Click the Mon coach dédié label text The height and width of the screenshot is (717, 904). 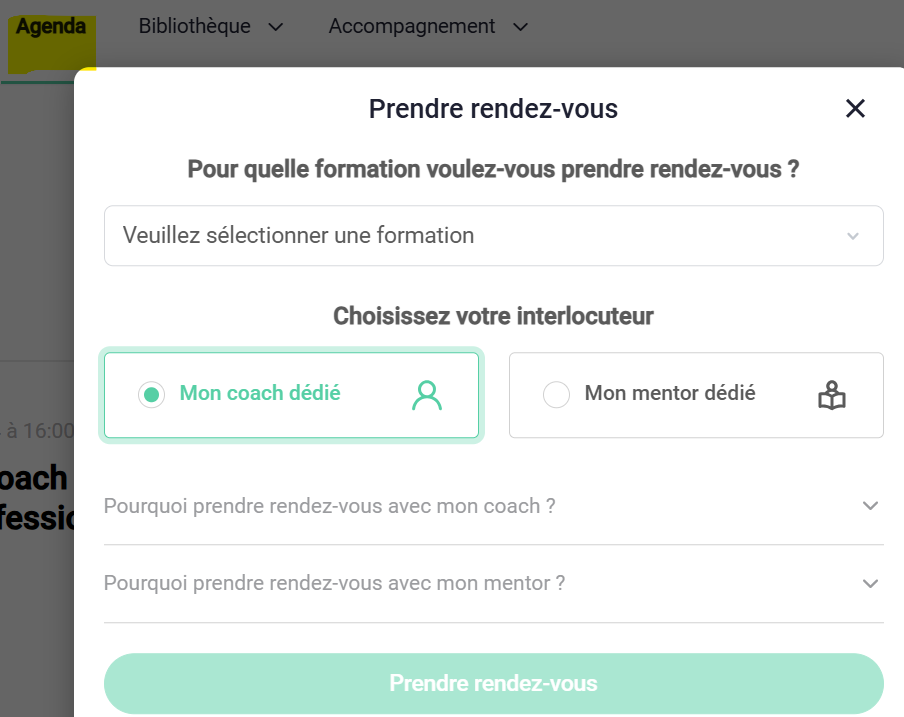pyautogui.click(x=260, y=394)
